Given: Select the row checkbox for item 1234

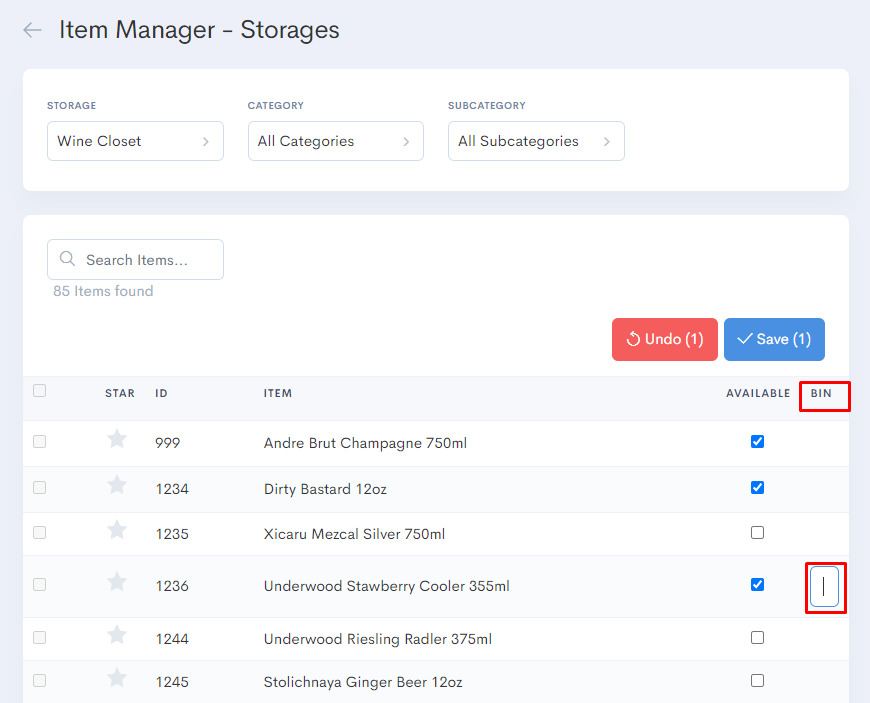Looking at the screenshot, I should (39, 487).
